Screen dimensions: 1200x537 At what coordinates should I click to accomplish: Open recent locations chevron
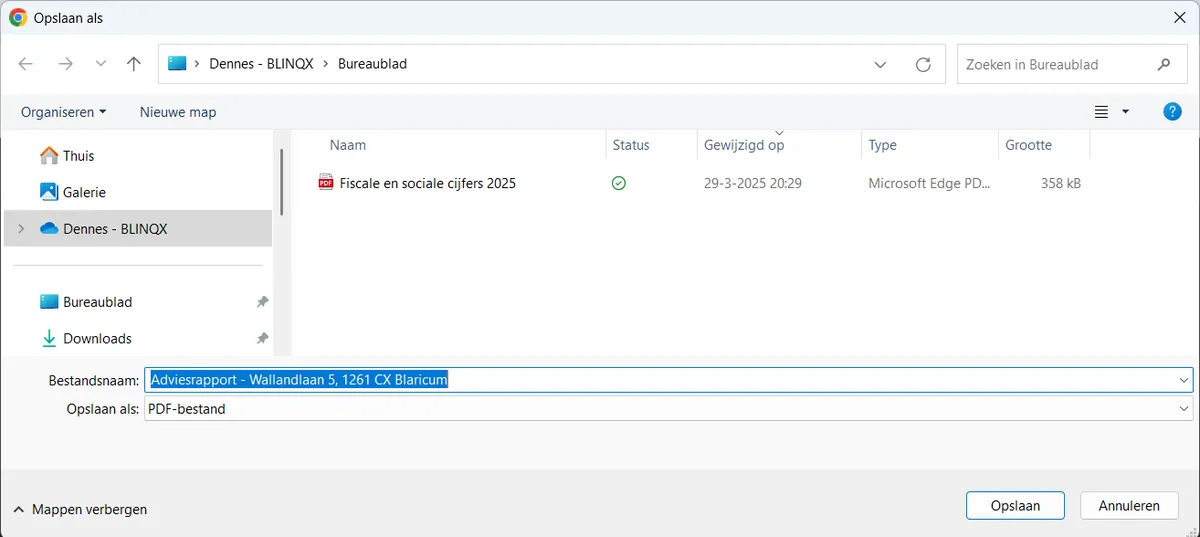pos(100,64)
